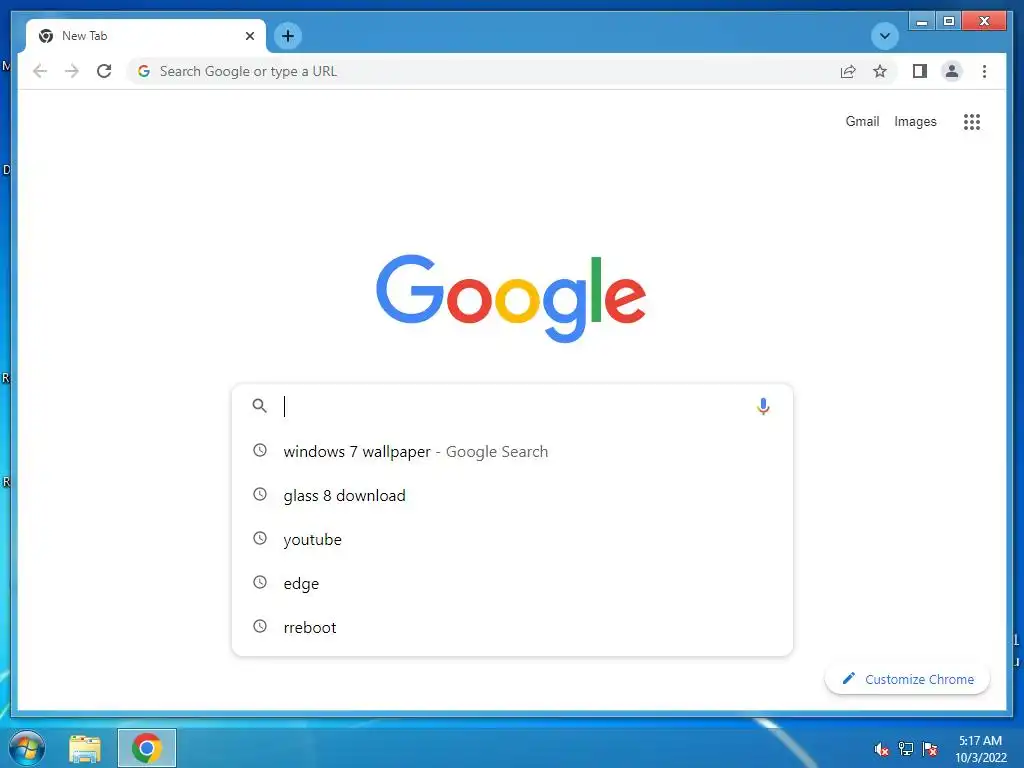Click the Customize Chrome button

[907, 679]
